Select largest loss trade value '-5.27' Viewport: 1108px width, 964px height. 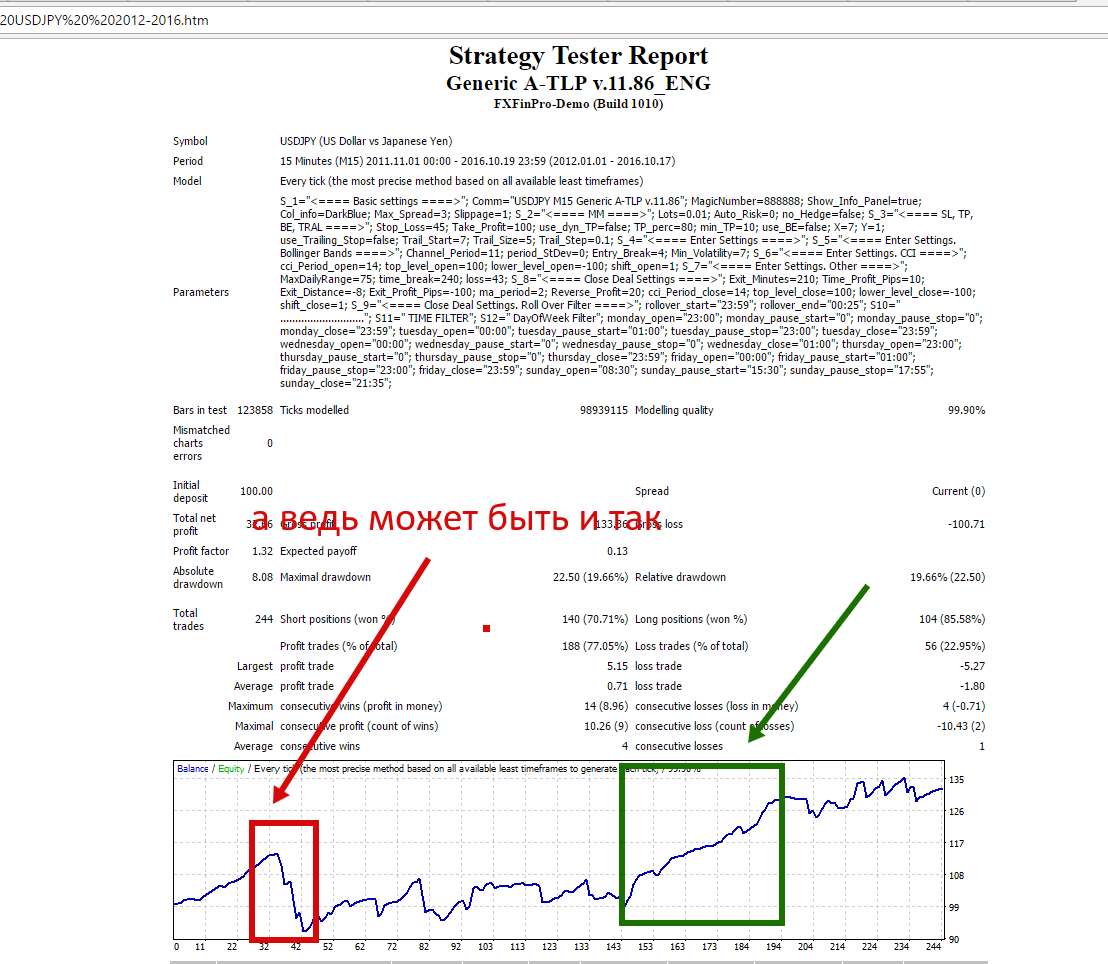click(972, 666)
